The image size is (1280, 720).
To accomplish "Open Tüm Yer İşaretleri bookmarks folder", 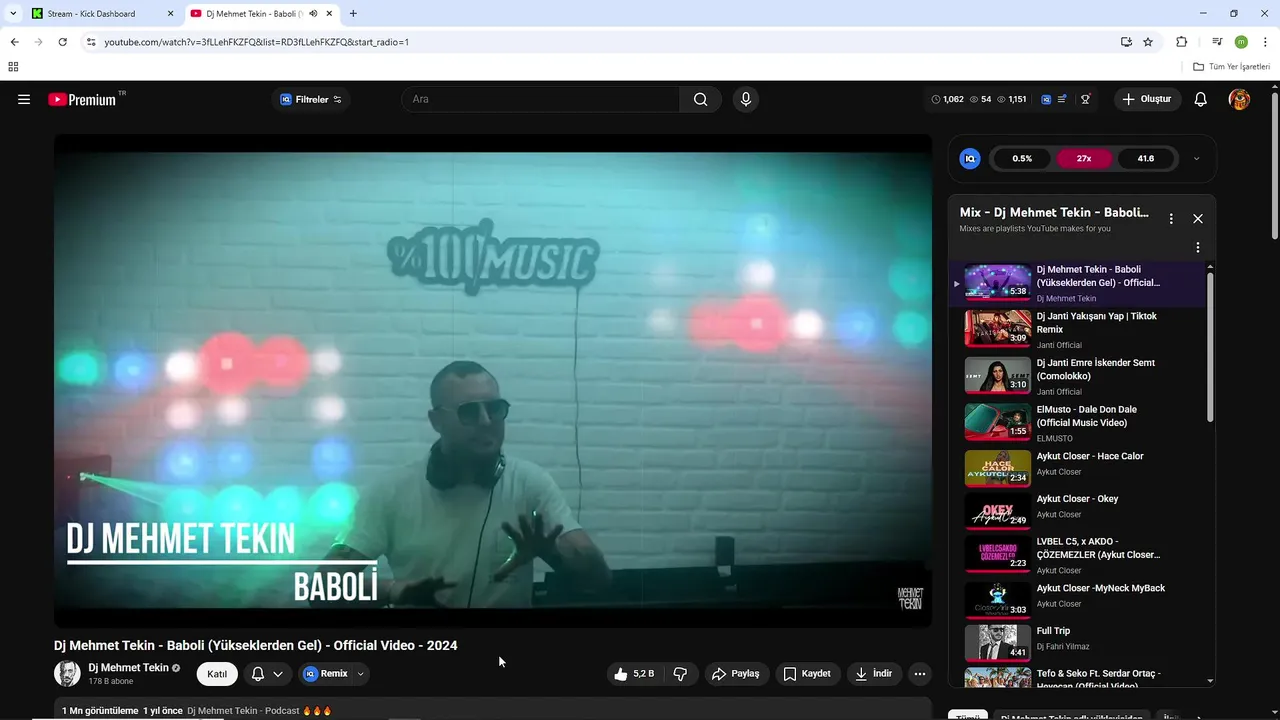I will click(x=1232, y=67).
